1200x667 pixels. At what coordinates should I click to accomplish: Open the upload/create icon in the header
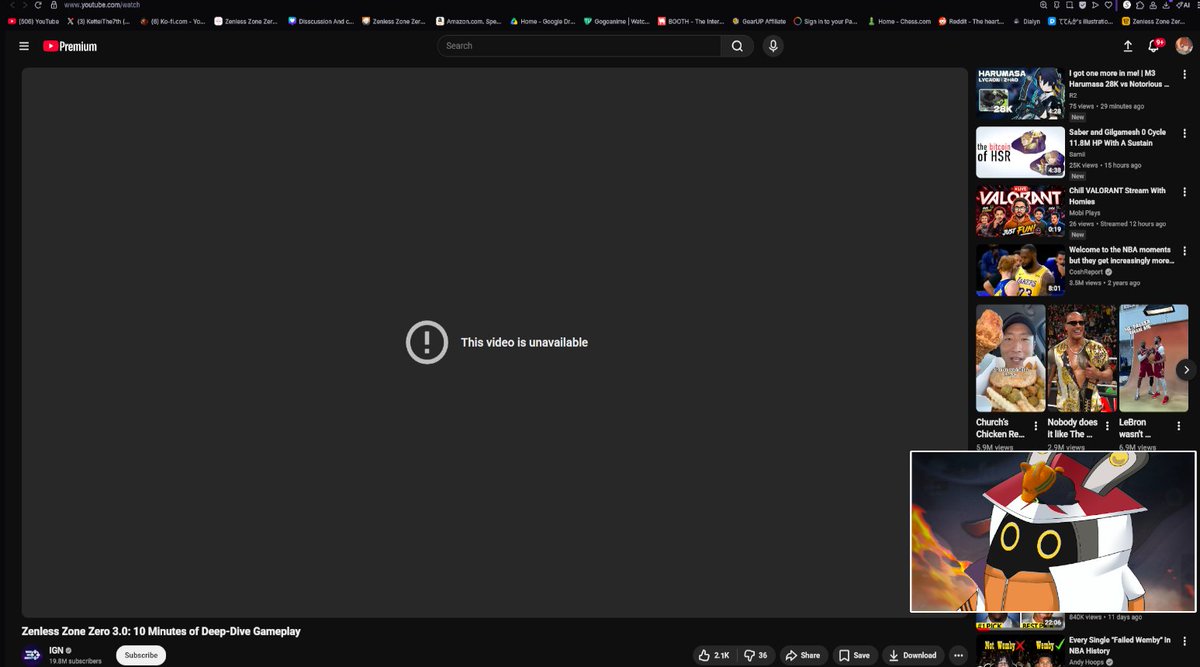[1128, 46]
